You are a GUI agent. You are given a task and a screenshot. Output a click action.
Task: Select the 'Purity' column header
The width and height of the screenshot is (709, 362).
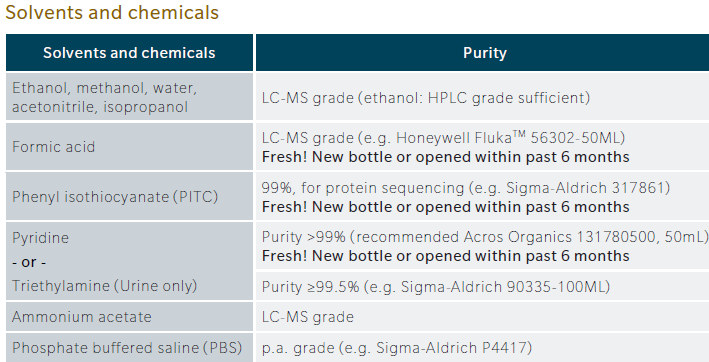coord(482,52)
